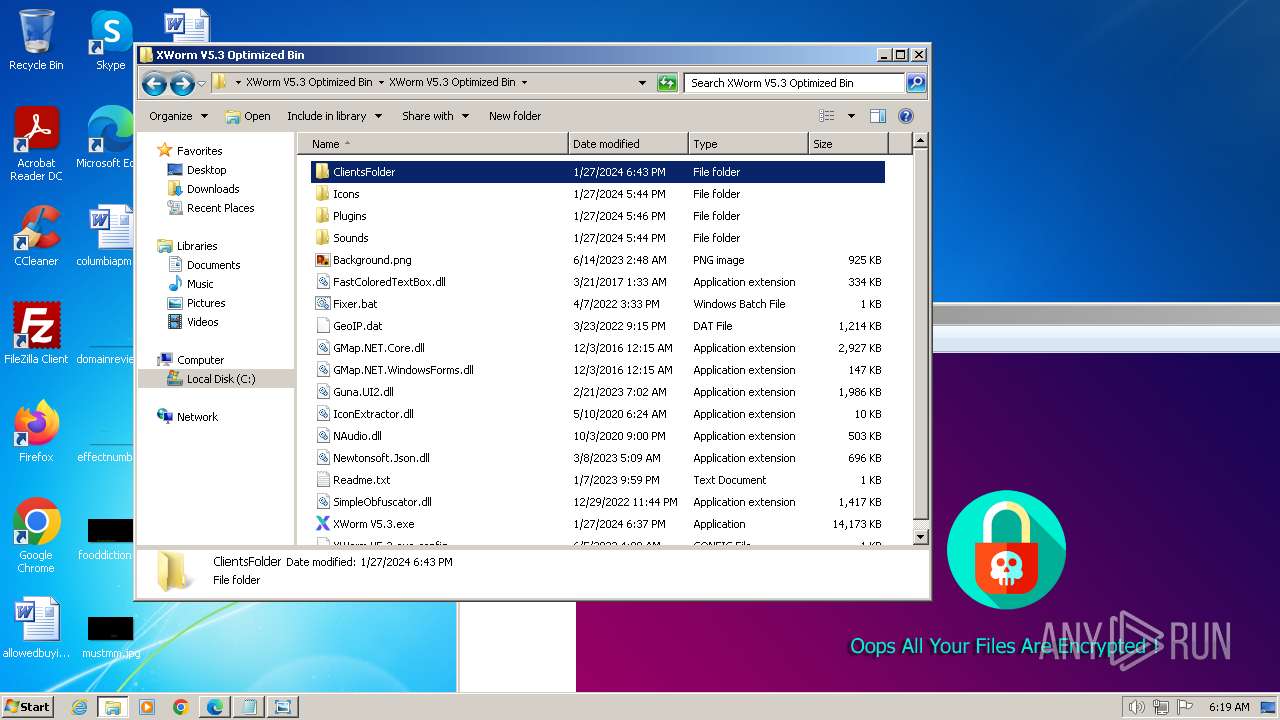Sort files by the Type column header
1280x720 pixels.
(x=748, y=144)
